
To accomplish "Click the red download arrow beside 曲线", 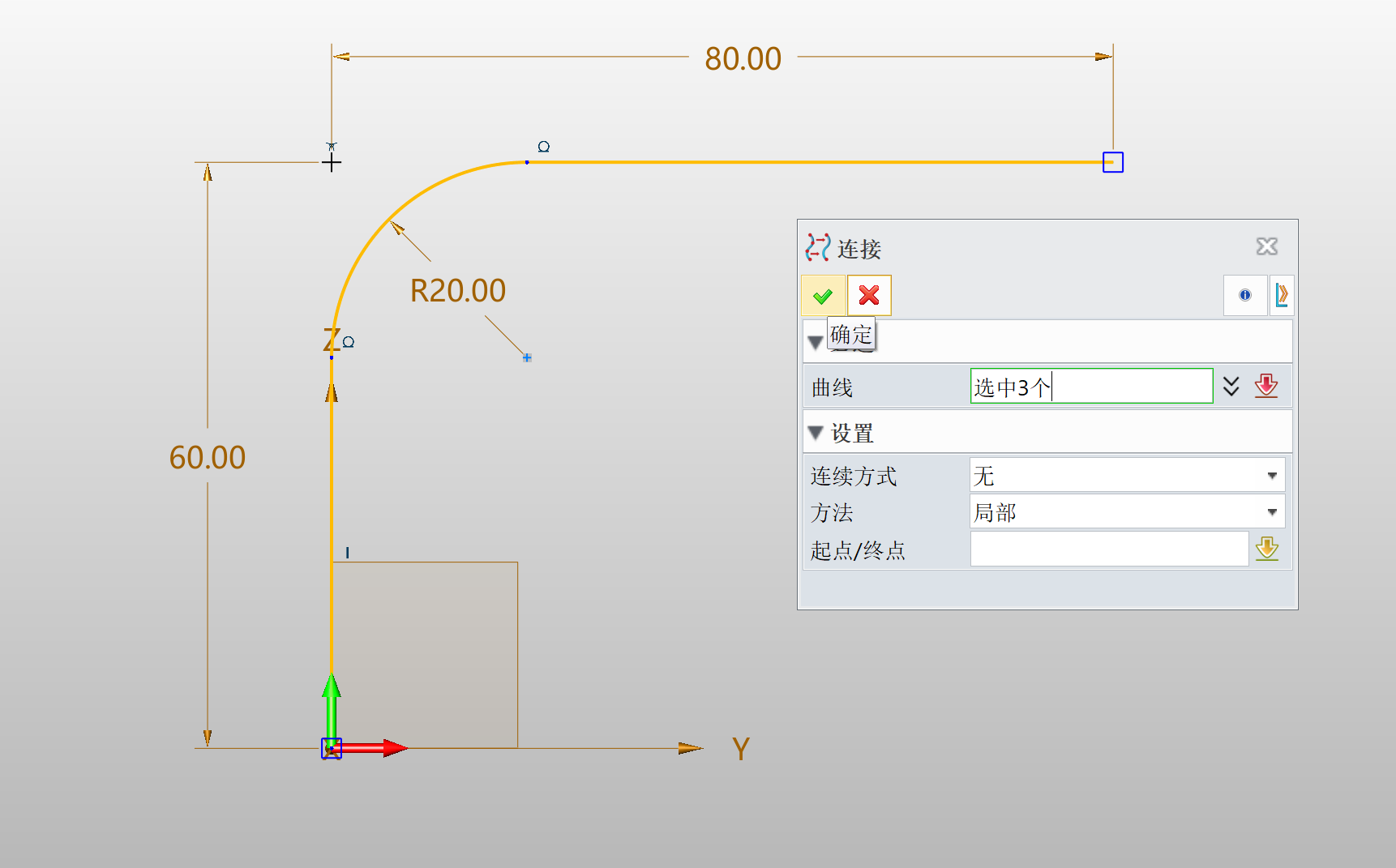I will 1266,386.
